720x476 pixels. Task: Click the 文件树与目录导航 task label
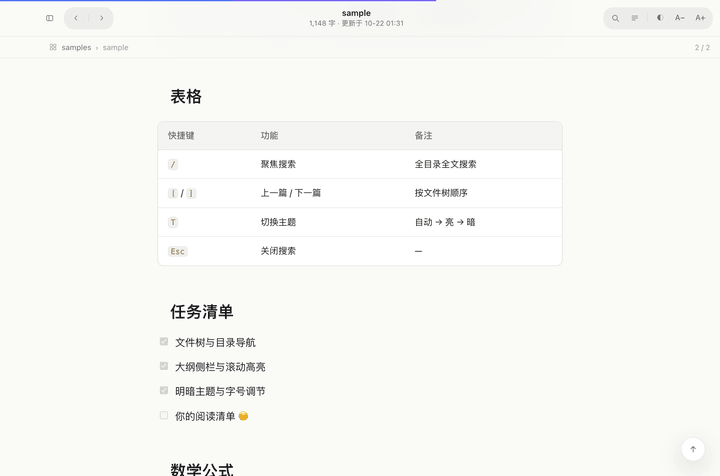(x=215, y=342)
